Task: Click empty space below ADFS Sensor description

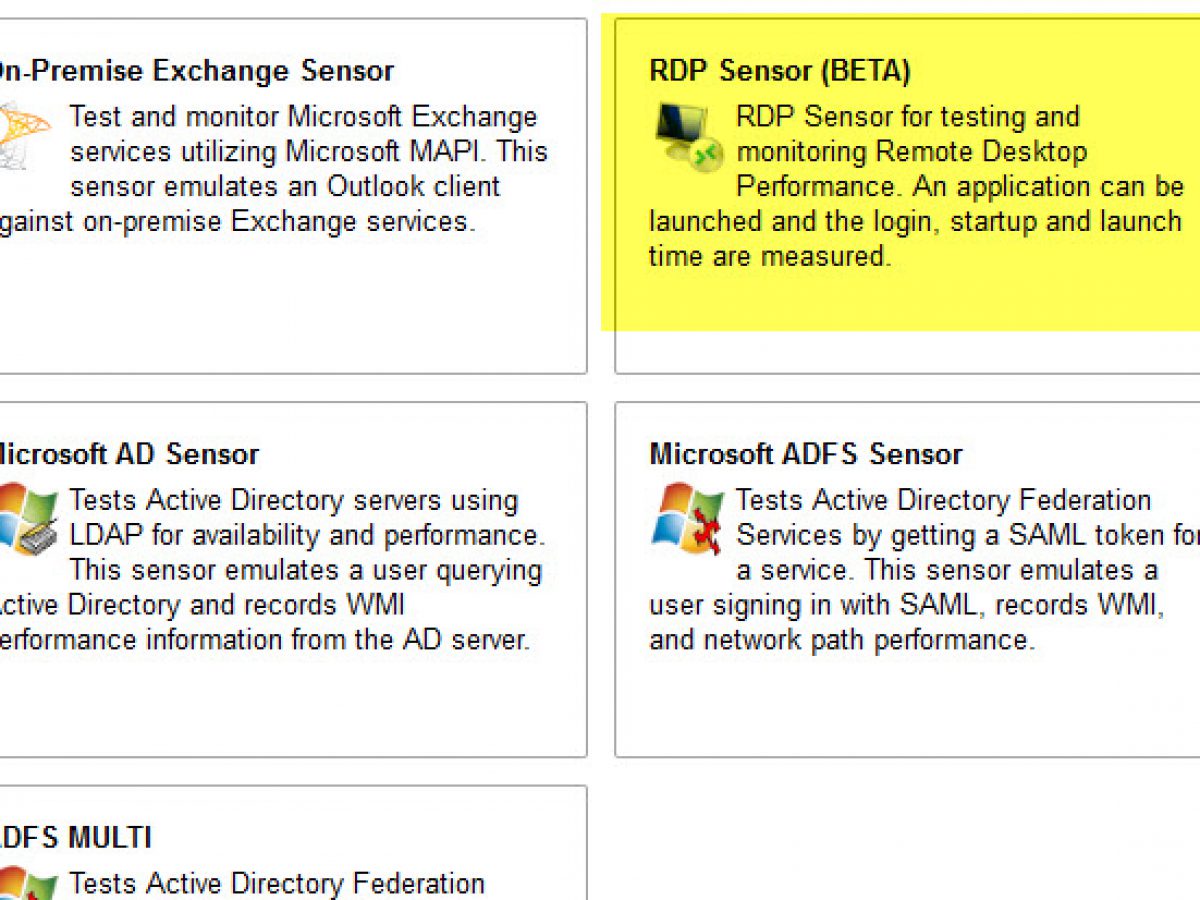Action: click(908, 705)
